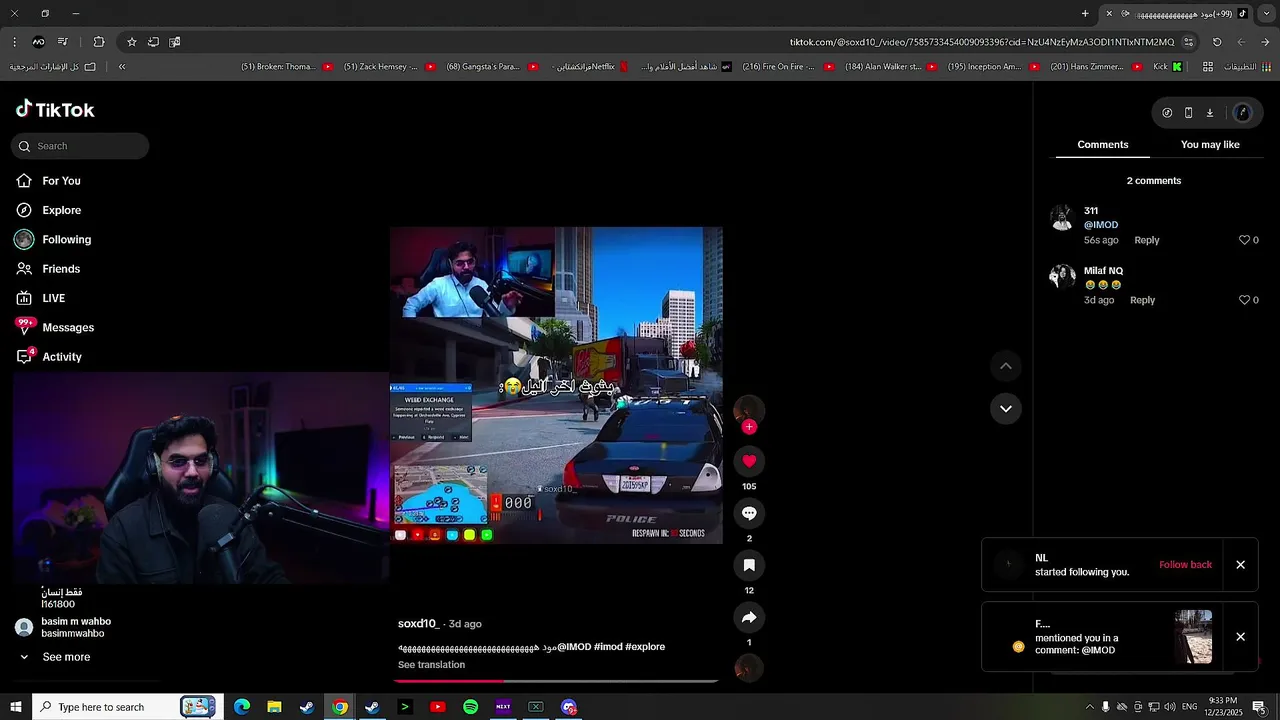Go to next video with down arrow

(1006, 408)
